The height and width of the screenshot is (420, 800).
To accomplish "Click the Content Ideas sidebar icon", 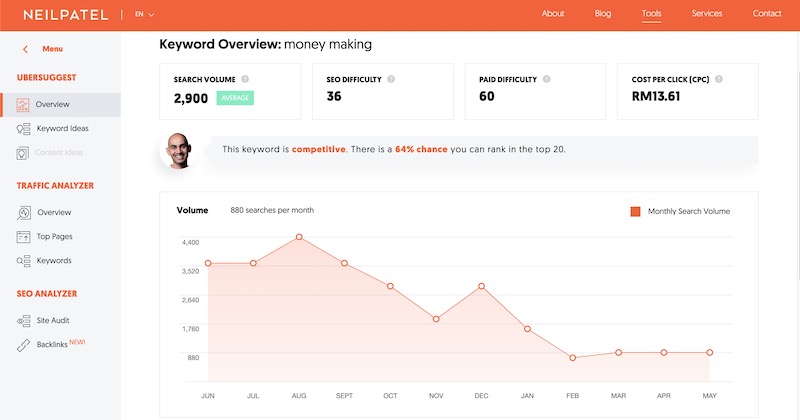I will tap(22, 153).
